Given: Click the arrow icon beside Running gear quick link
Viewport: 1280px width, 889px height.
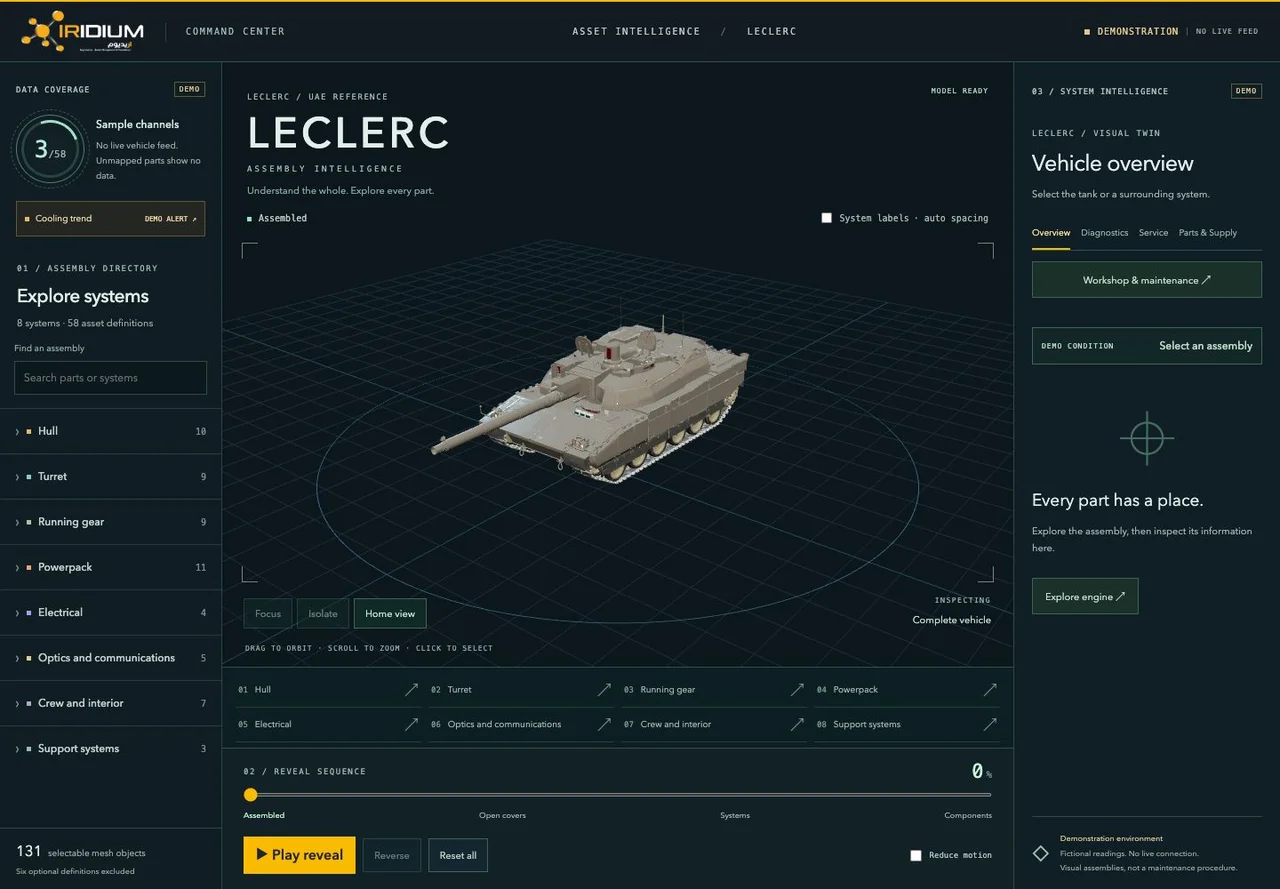Looking at the screenshot, I should click(x=797, y=690).
